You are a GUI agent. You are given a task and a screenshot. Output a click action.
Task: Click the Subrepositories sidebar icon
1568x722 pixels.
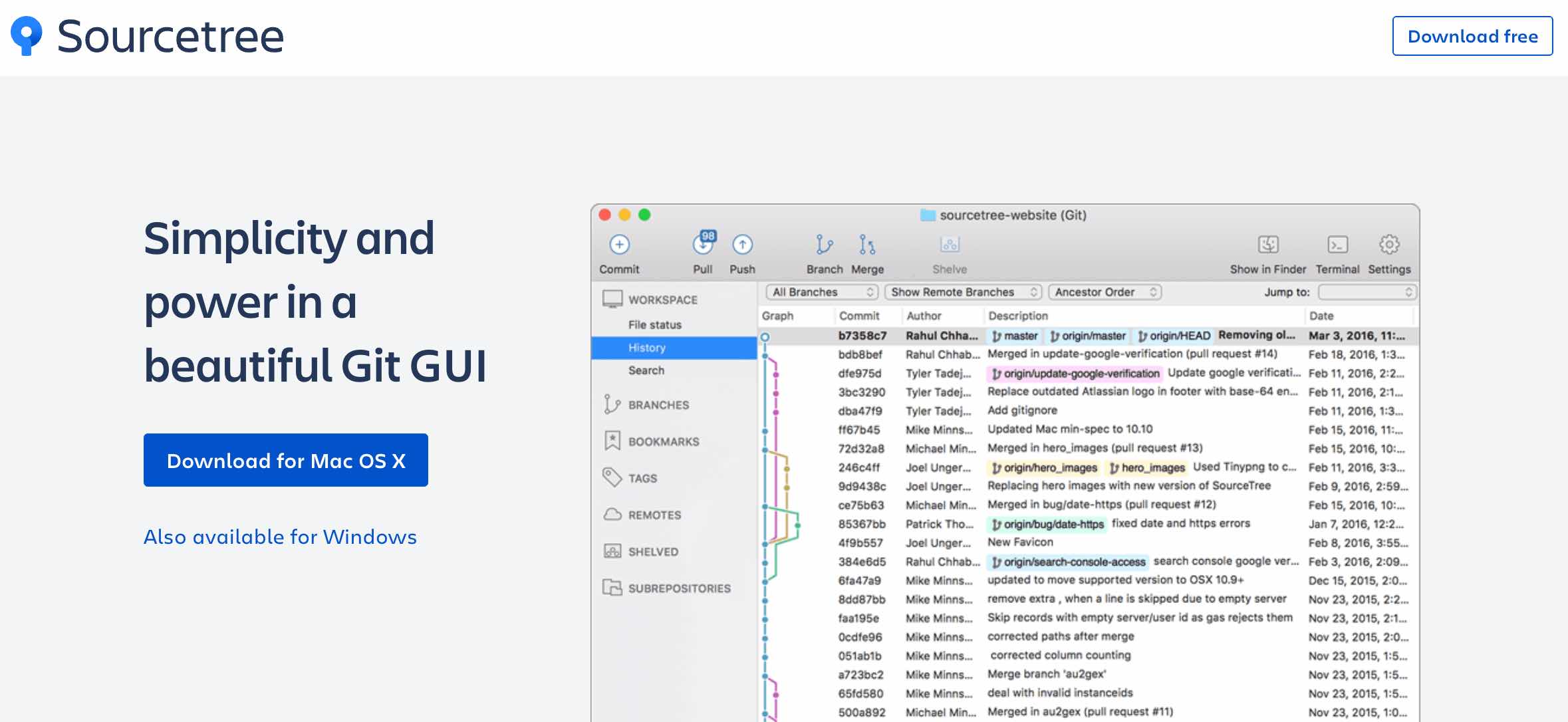tap(612, 588)
